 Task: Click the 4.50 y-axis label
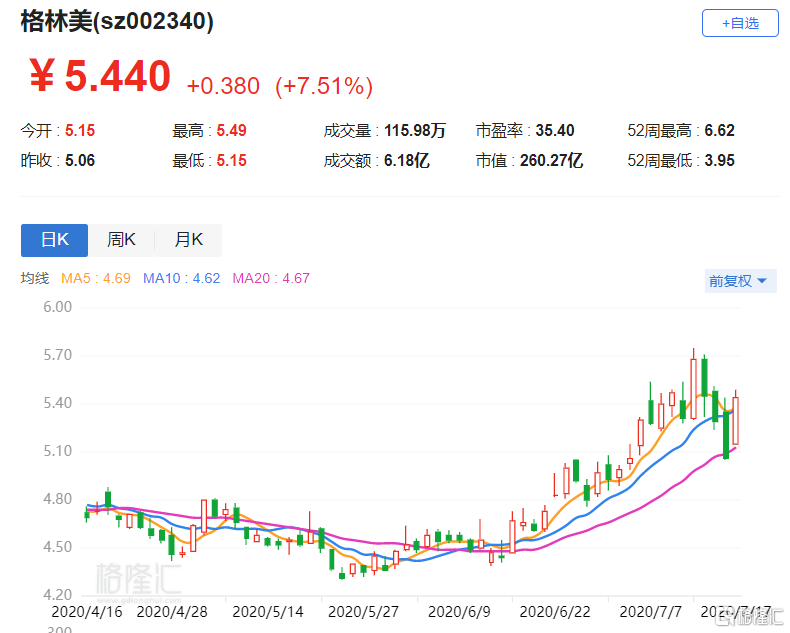click(57, 547)
